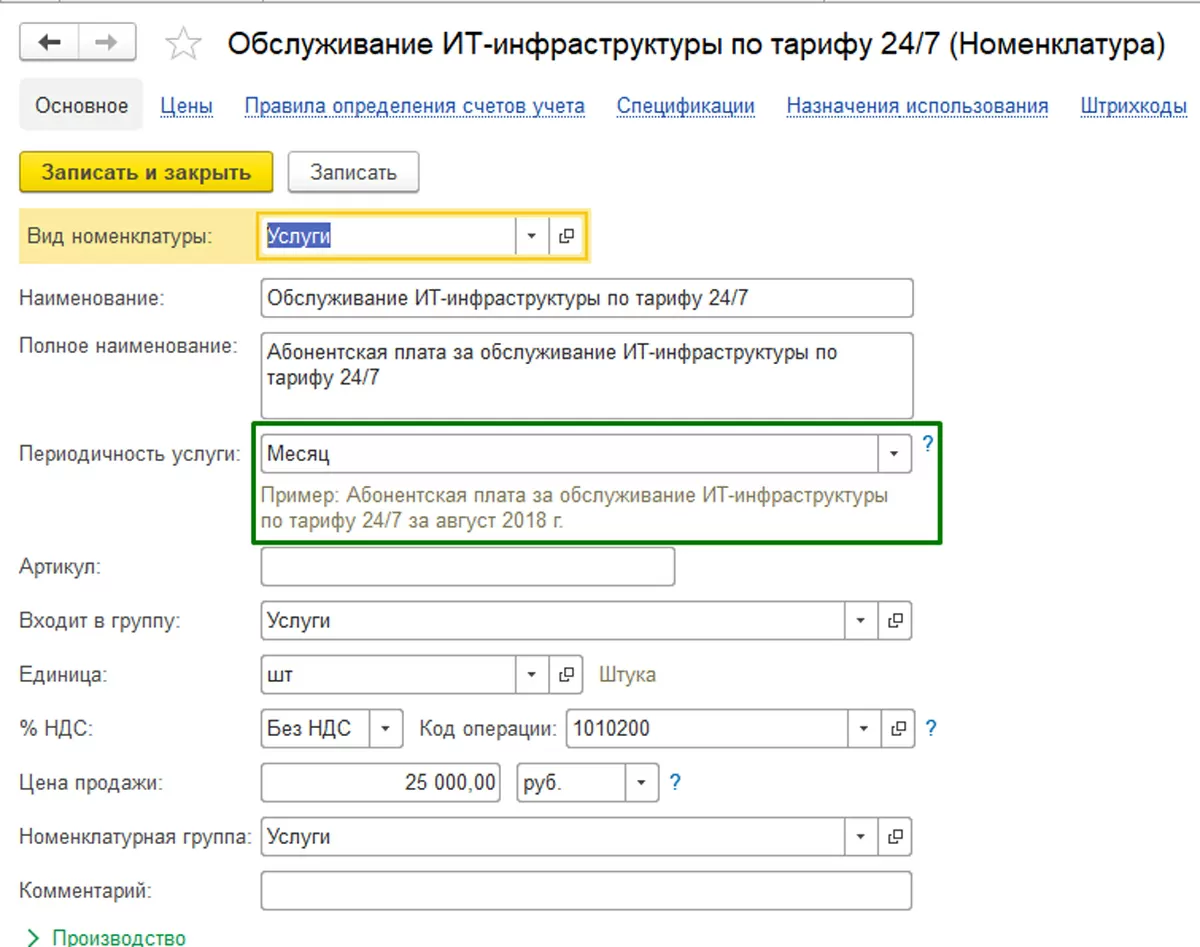Click the Штука unit label text
The image size is (1200, 947).
click(627, 675)
